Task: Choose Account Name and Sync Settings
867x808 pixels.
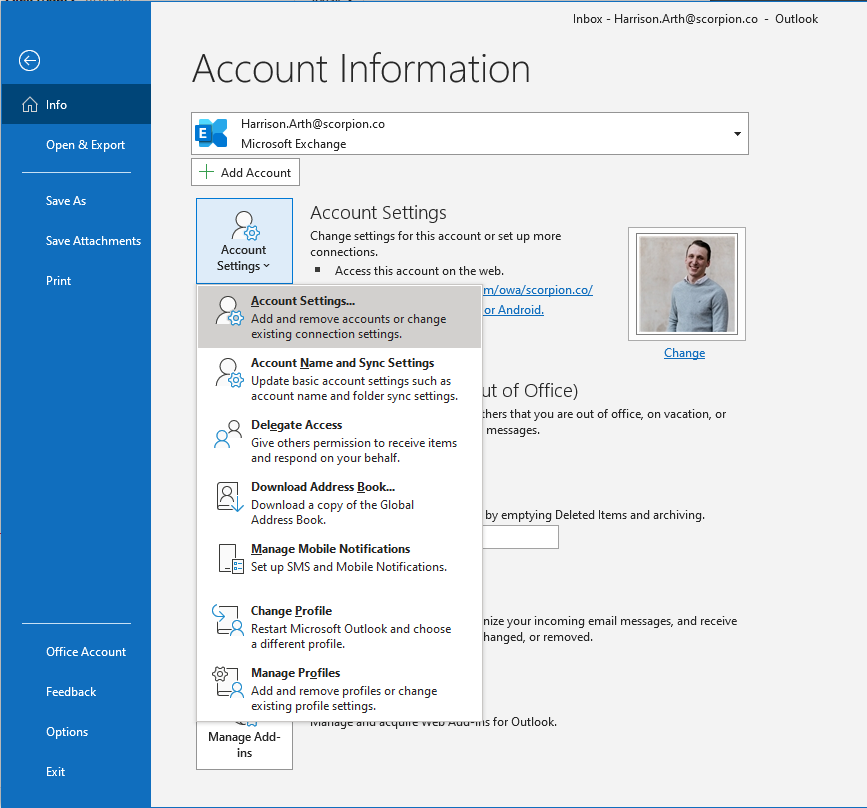Action: [340, 379]
